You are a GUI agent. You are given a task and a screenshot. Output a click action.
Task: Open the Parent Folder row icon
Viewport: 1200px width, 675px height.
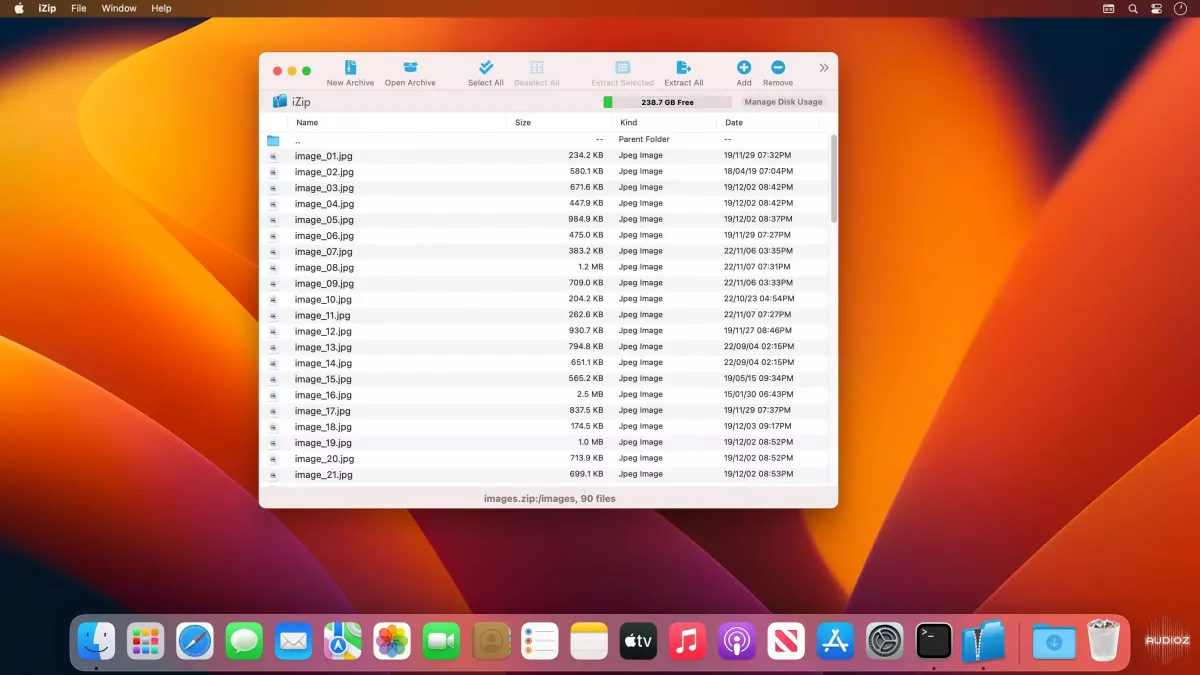(273, 140)
